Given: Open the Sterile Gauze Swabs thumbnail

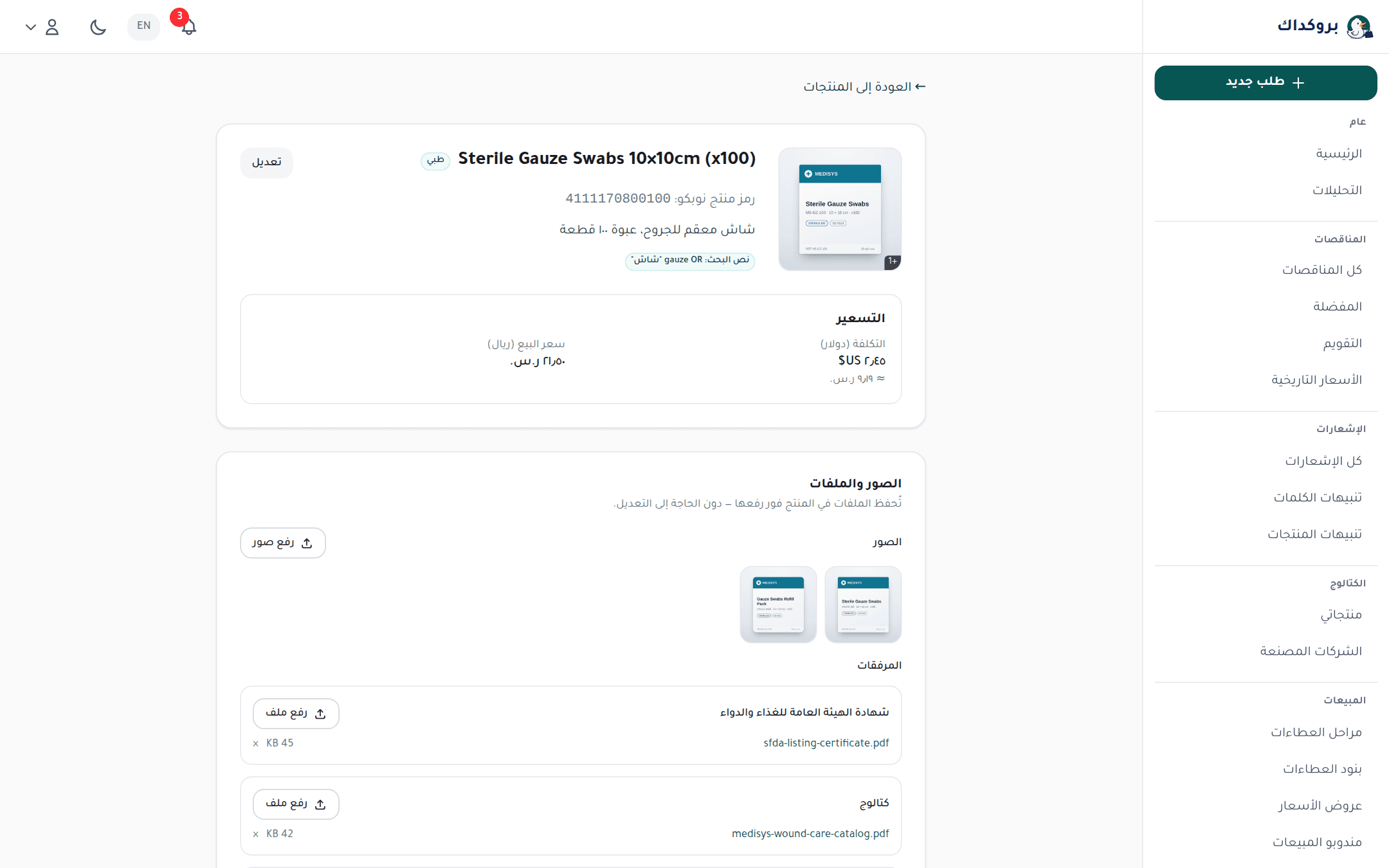Looking at the screenshot, I should pyautogui.click(x=863, y=604).
